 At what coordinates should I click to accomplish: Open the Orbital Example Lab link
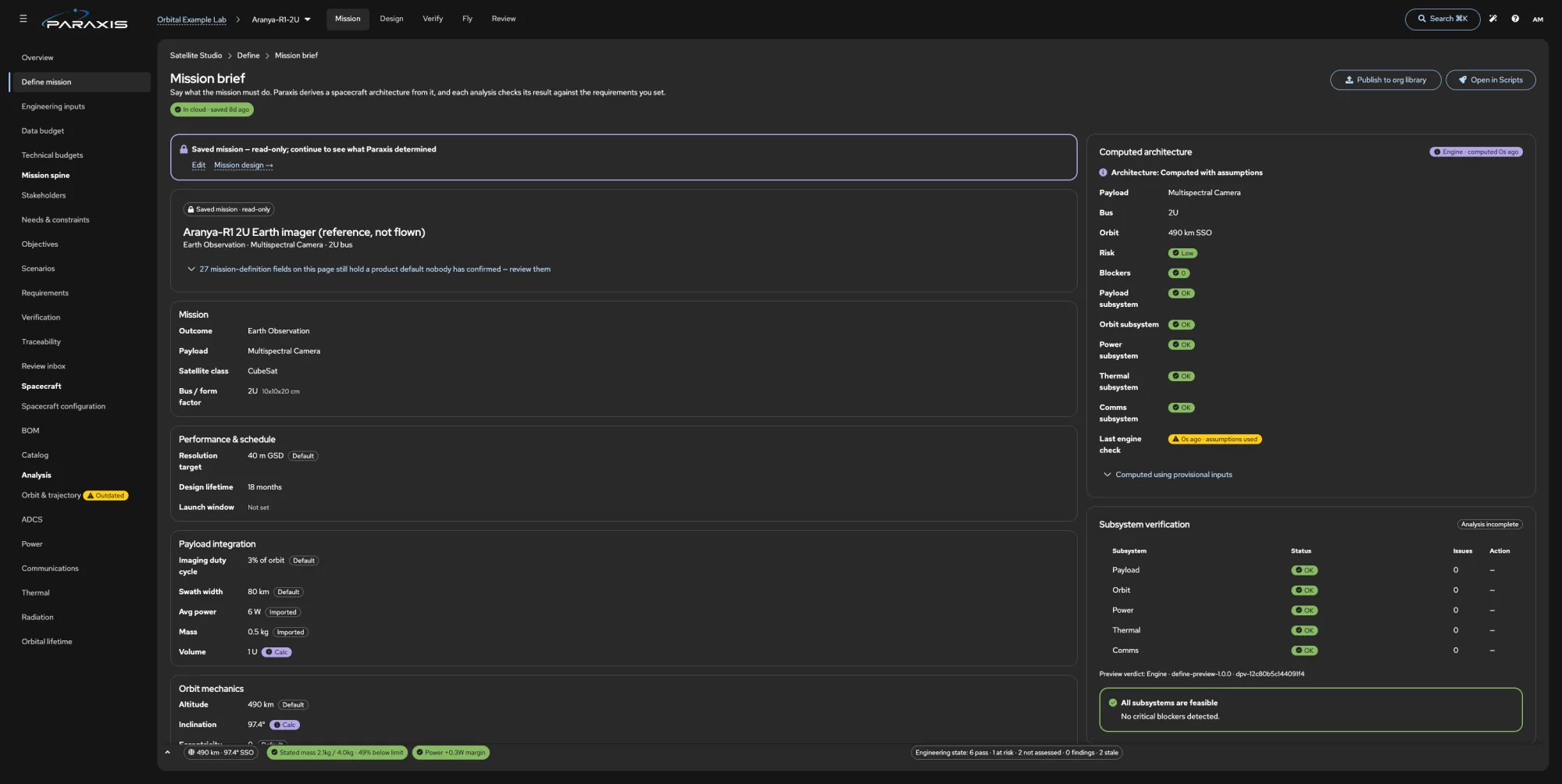(x=191, y=20)
